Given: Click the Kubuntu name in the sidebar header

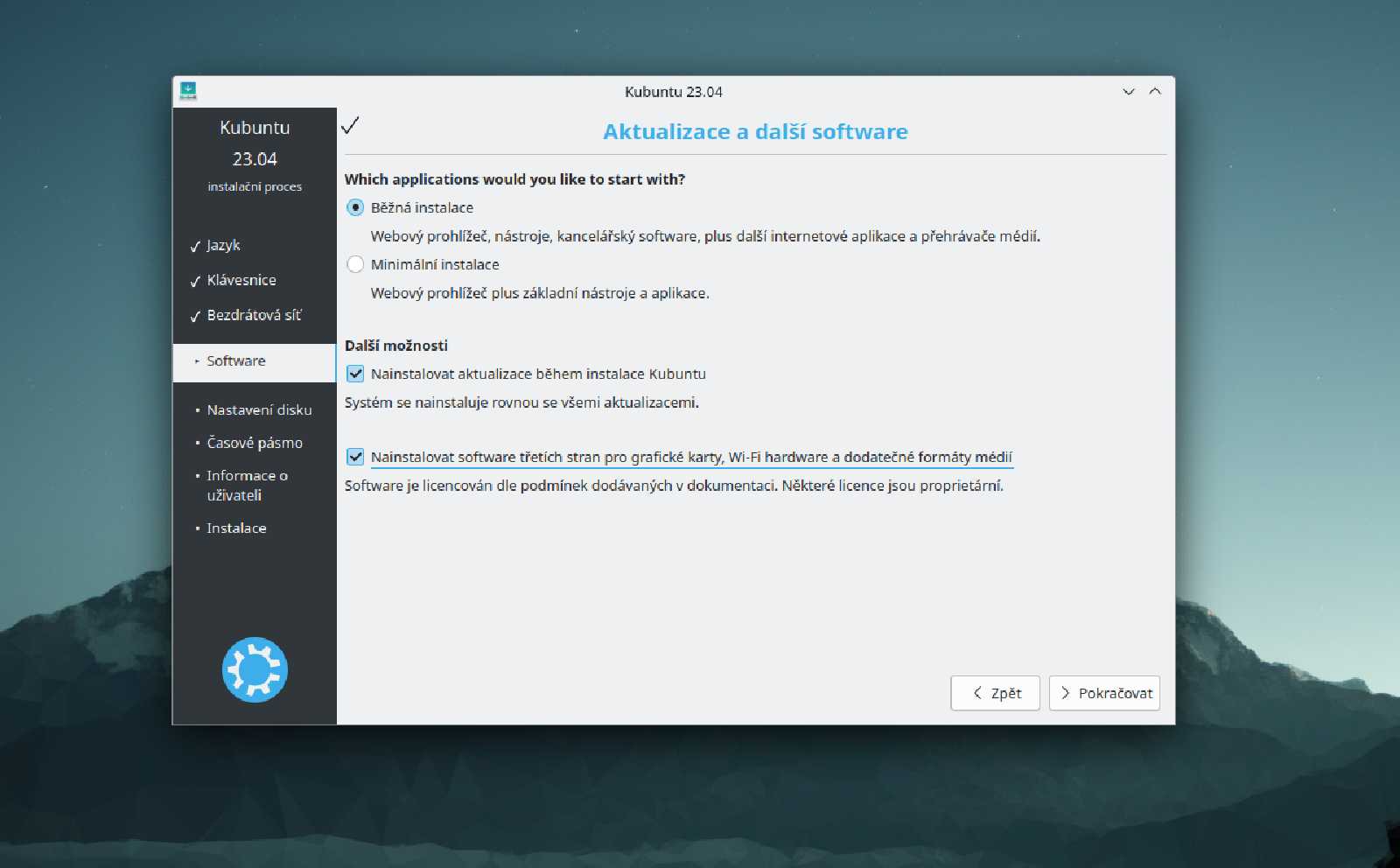Looking at the screenshot, I should click(255, 128).
